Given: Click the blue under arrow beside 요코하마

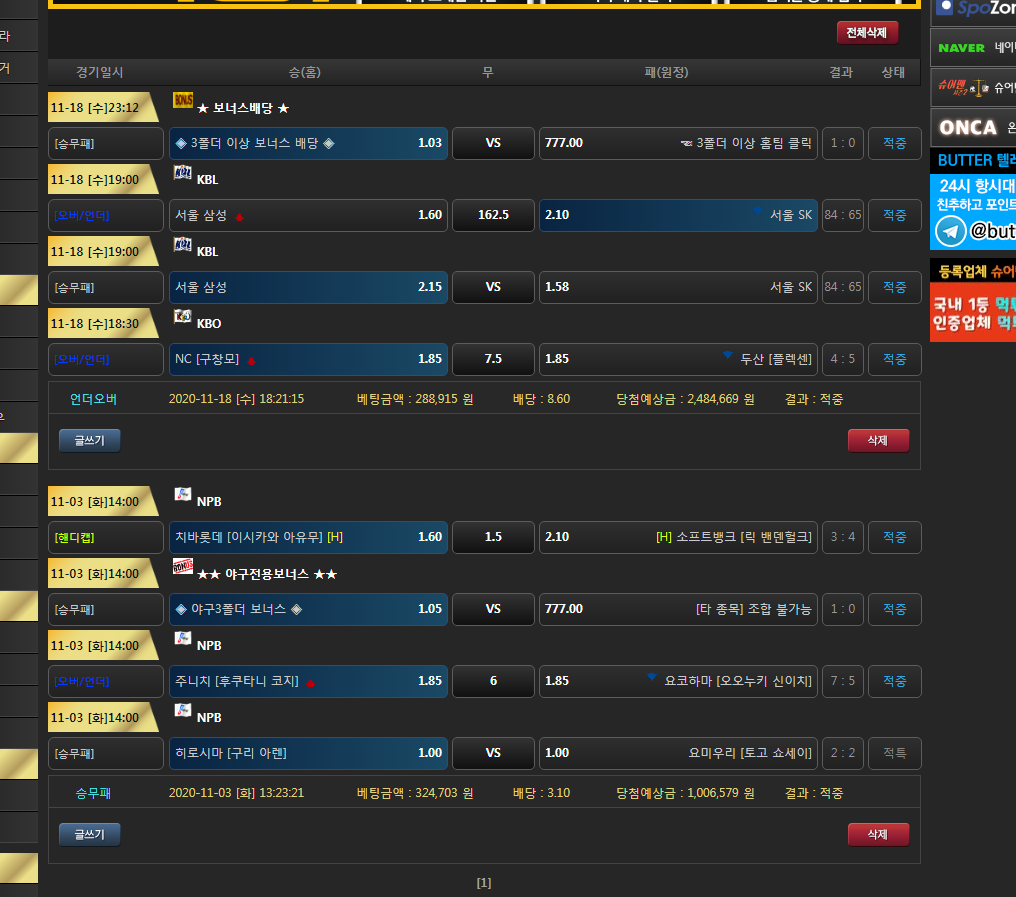Looking at the screenshot, I should pos(652,679).
